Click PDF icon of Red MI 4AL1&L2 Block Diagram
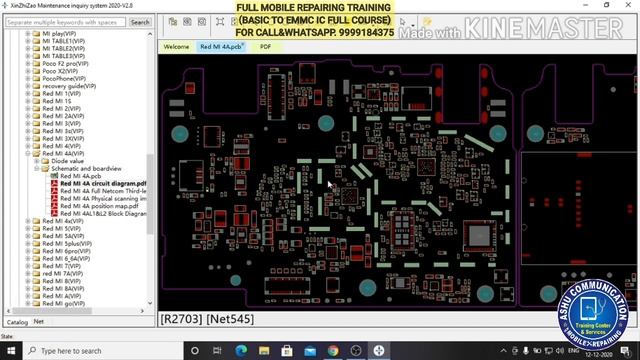Viewport: 640px width, 360px height. (54, 213)
